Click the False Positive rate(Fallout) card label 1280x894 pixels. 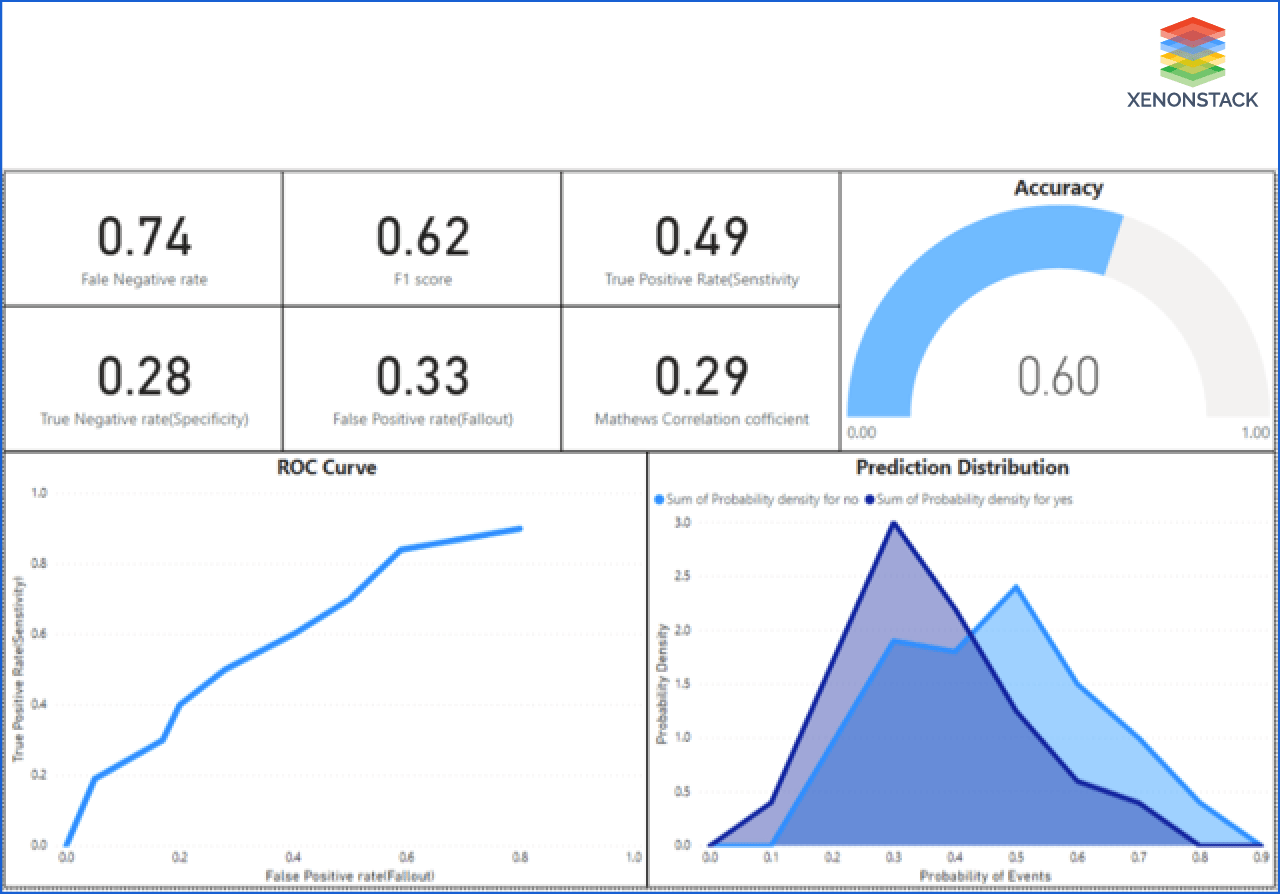pyautogui.click(x=423, y=419)
